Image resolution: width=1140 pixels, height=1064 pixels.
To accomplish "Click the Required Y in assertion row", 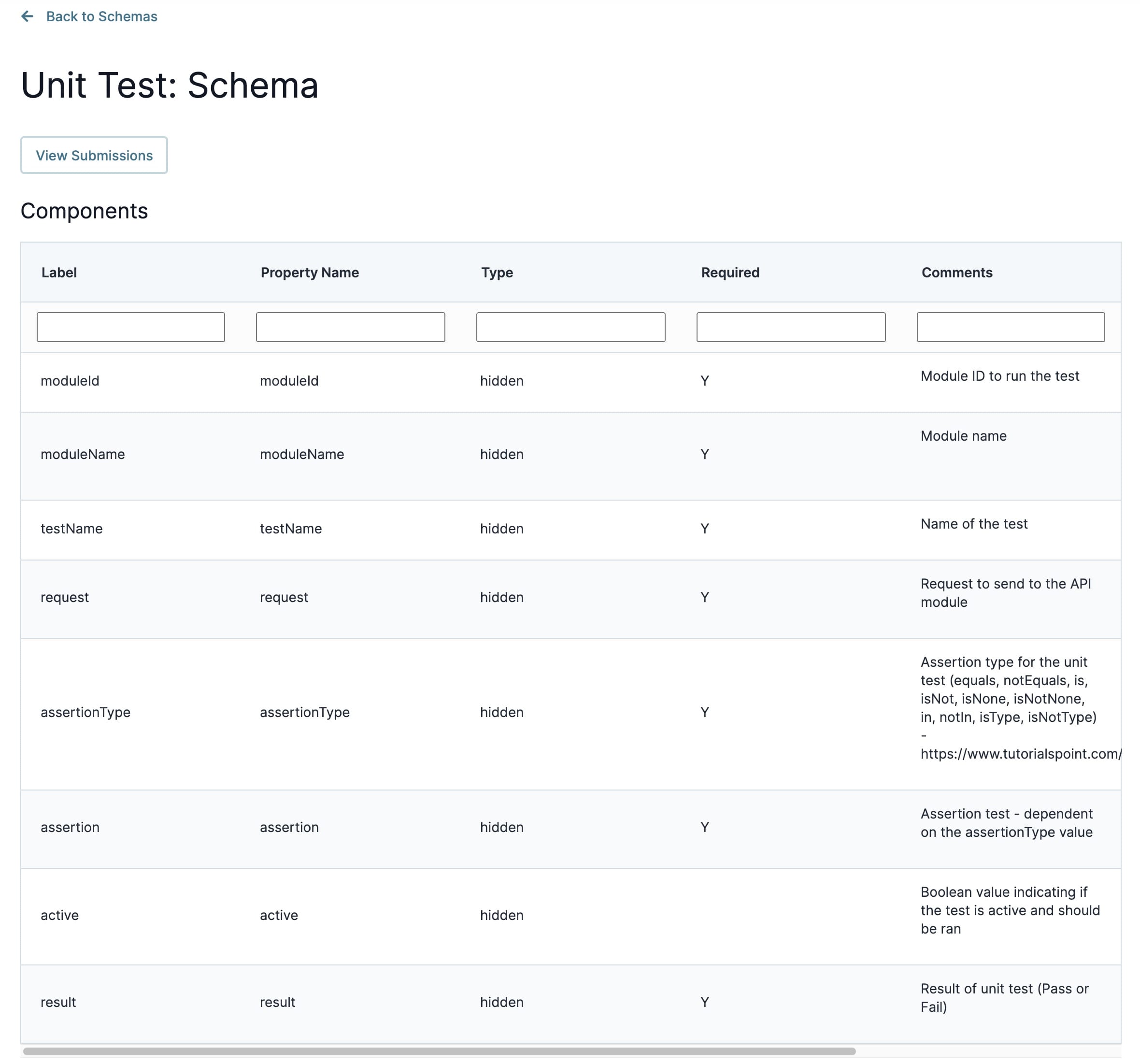I will [705, 828].
